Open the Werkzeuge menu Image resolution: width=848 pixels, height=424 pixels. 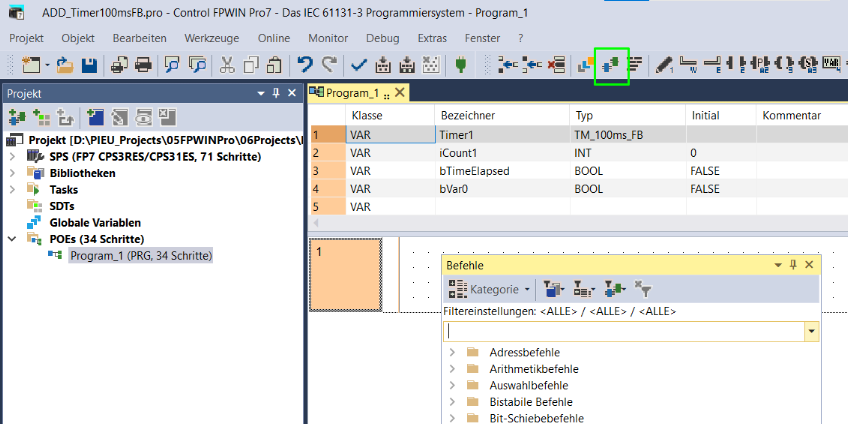point(212,38)
